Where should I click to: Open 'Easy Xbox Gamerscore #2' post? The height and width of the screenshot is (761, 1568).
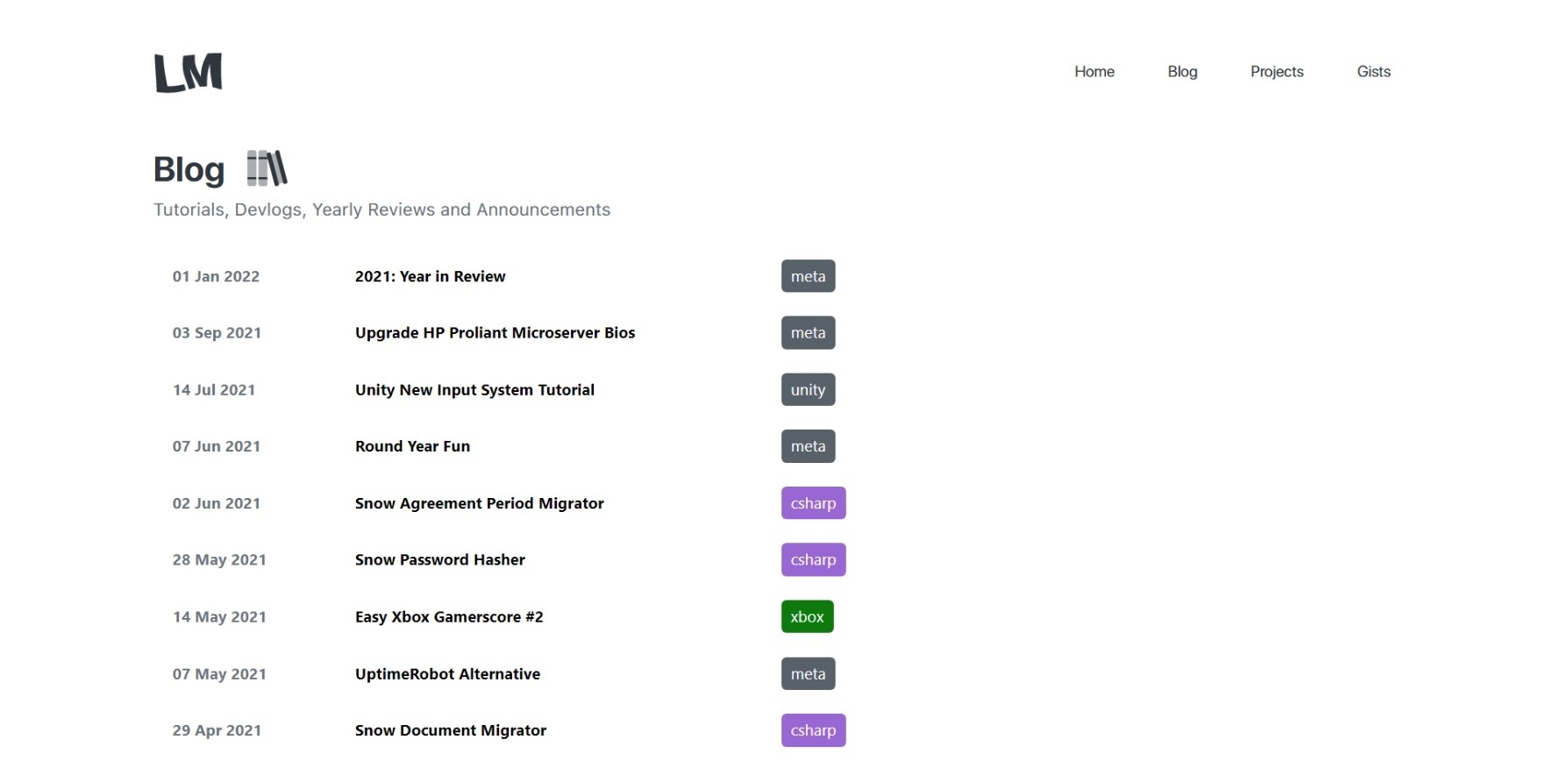click(x=449, y=617)
